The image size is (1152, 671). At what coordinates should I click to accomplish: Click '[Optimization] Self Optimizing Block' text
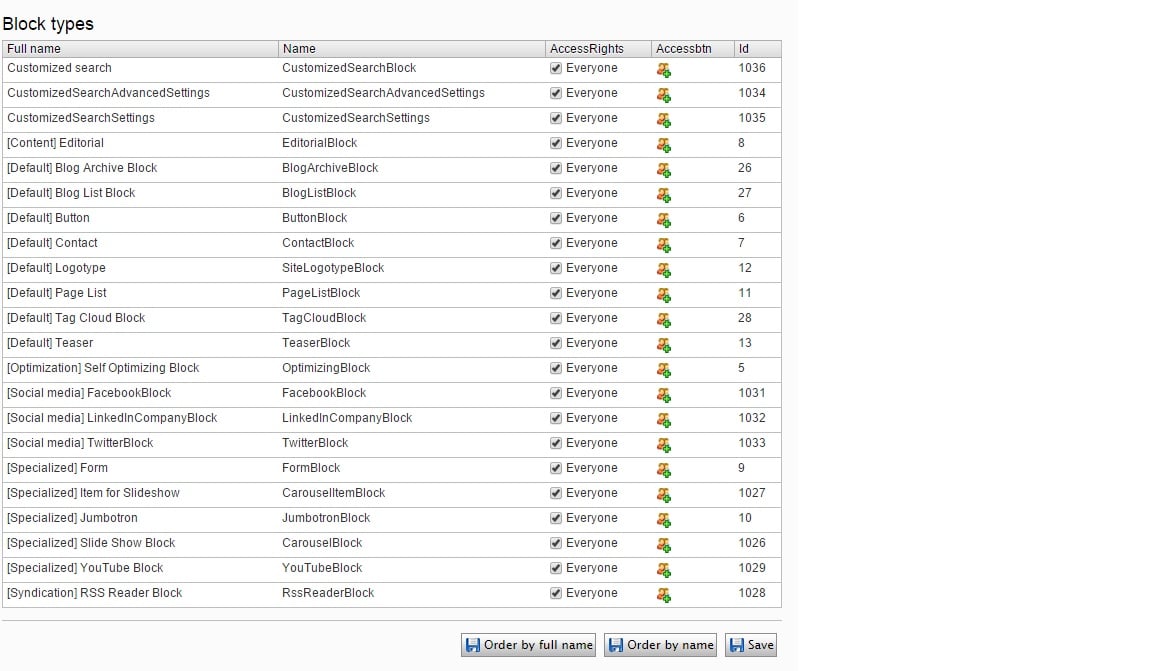tap(103, 367)
